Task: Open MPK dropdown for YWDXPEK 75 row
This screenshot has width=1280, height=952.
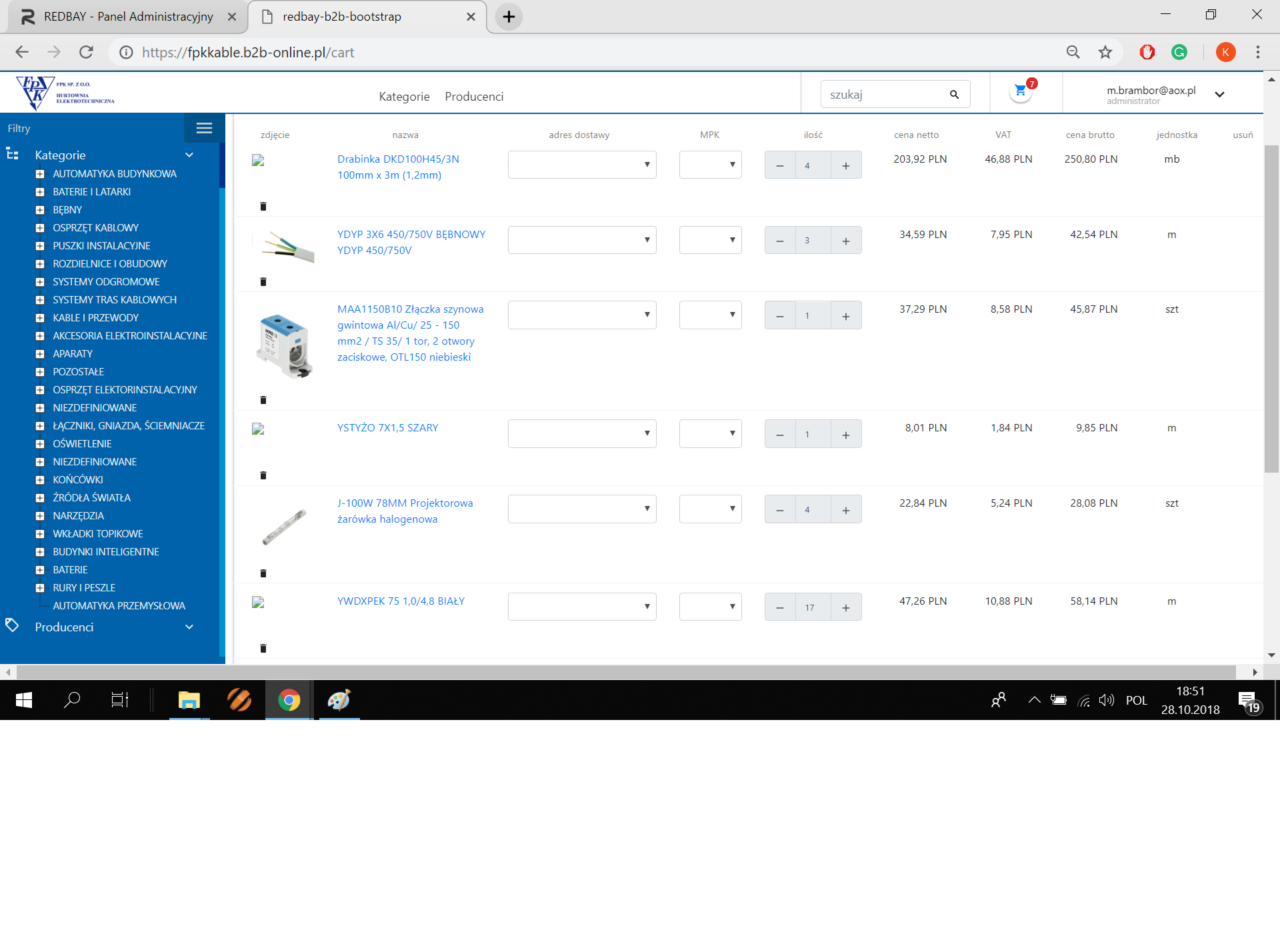Action: [x=710, y=607]
